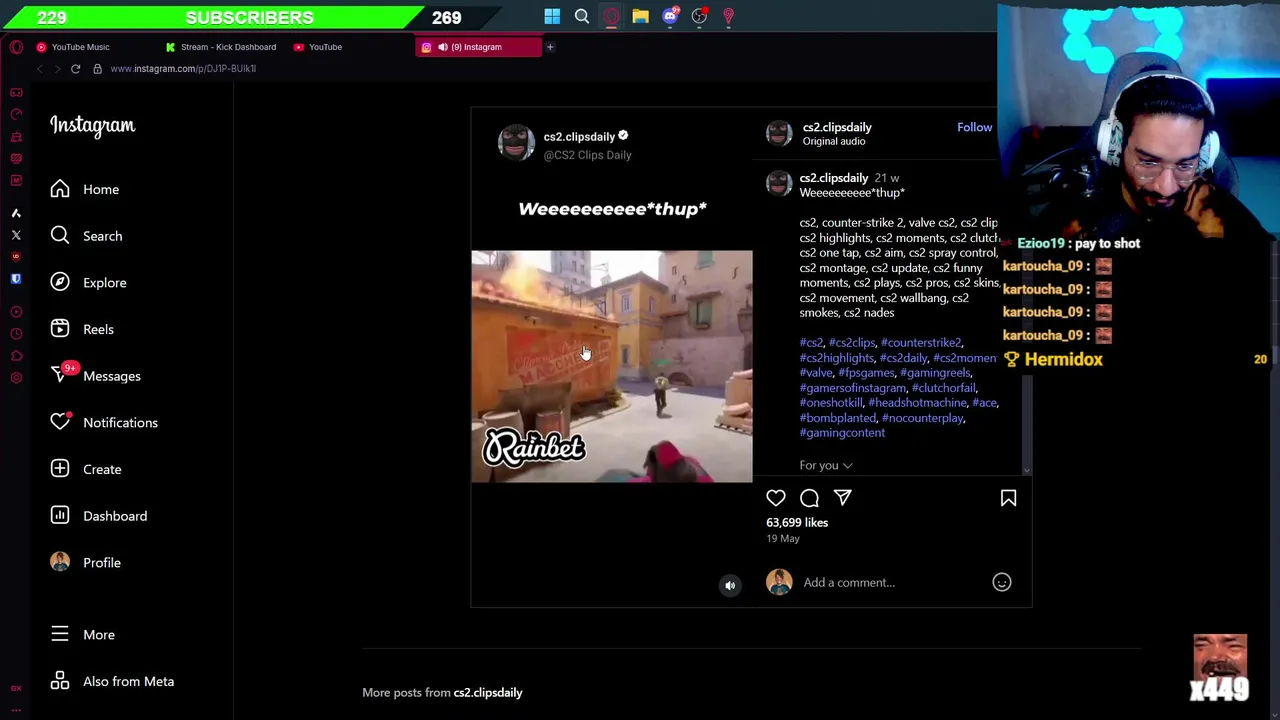Image resolution: width=1280 pixels, height=720 pixels.
Task: Open Discord from the taskbar
Action: 670,15
